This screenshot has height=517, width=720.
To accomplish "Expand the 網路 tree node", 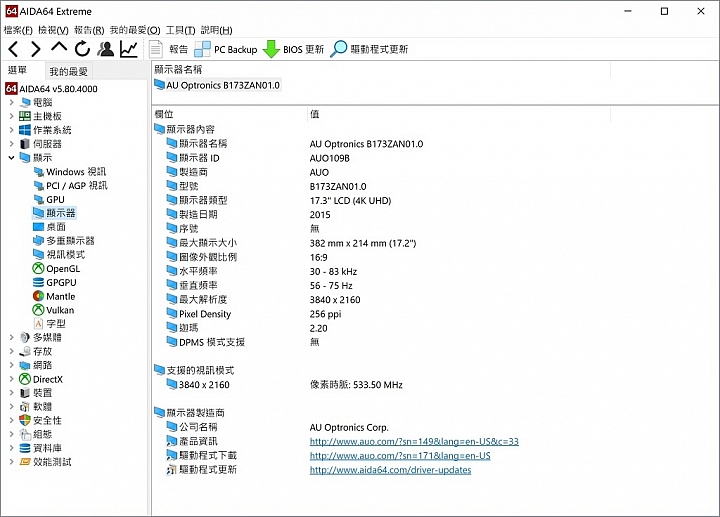I will point(11,365).
